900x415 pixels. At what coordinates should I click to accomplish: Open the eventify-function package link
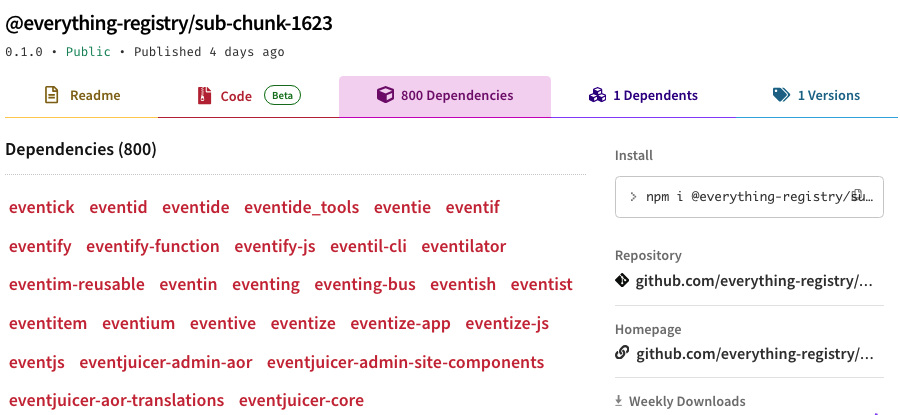(153, 246)
